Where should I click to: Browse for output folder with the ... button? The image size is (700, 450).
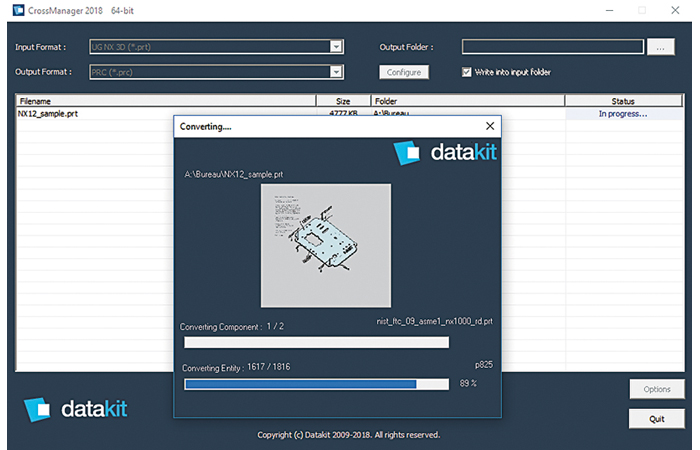[x=661, y=47]
